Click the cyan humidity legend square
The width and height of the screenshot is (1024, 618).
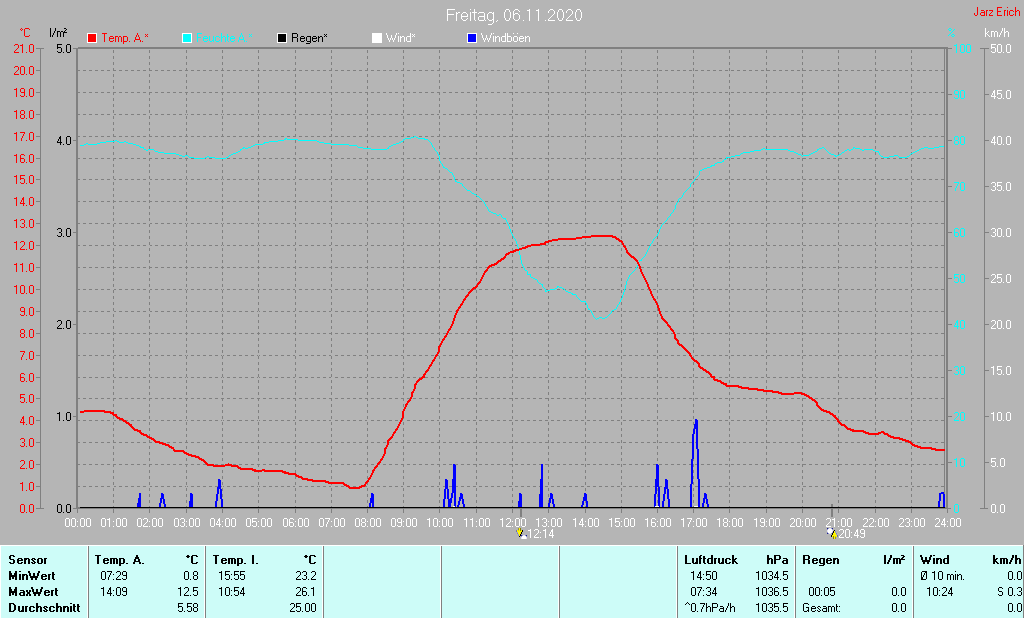pyautogui.click(x=187, y=38)
